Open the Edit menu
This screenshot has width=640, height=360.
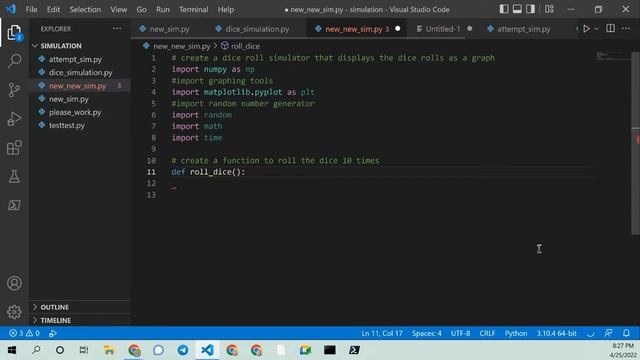pyautogui.click(x=53, y=9)
